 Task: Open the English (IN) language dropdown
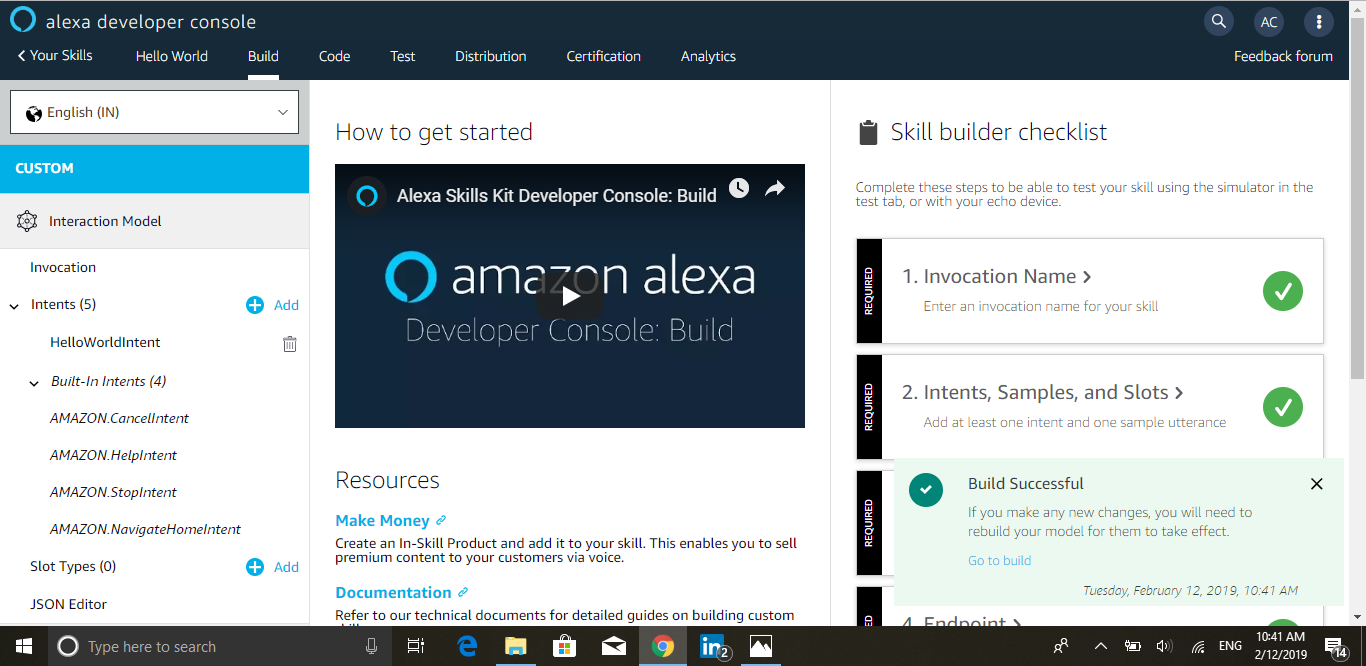tap(154, 111)
